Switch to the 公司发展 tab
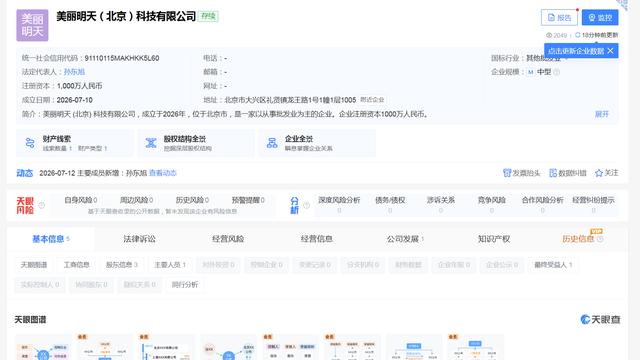Image resolution: width=640 pixels, height=360 pixels. (x=405, y=239)
